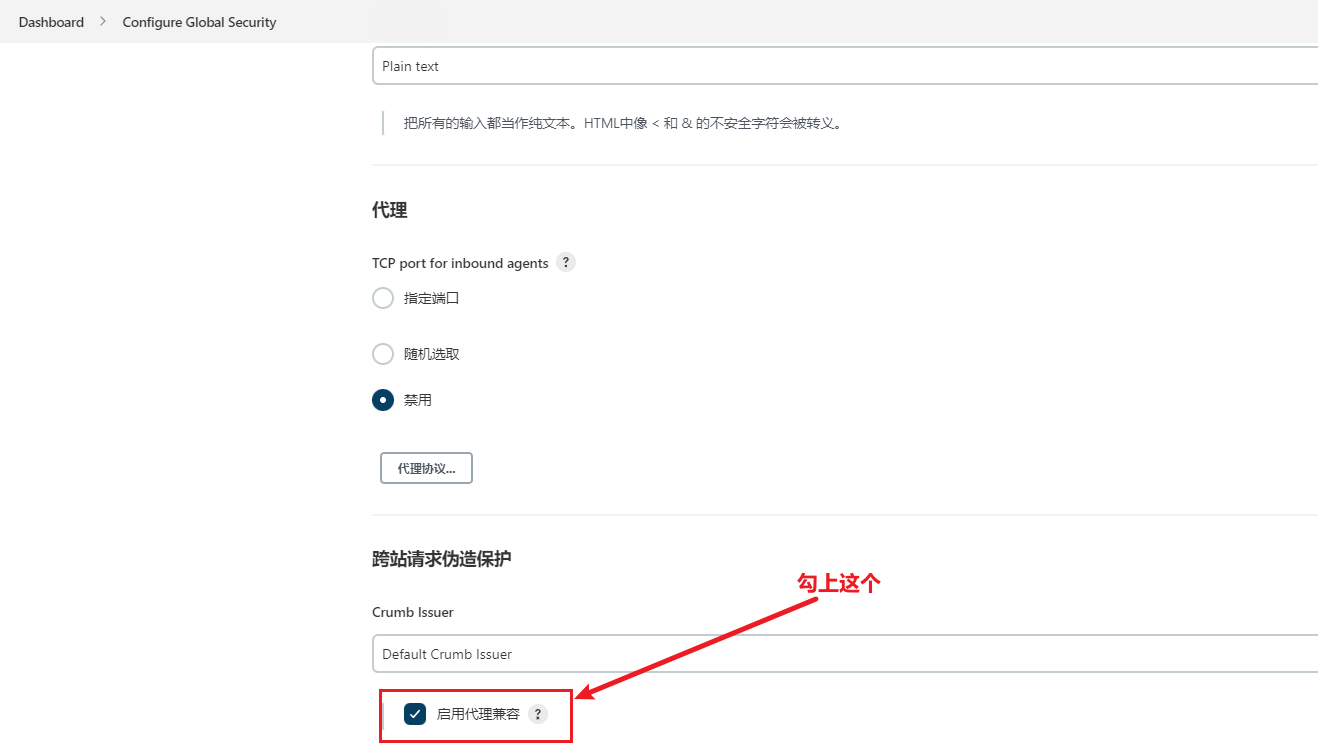
Task: Select the 随机选取 radio option
Action: (x=383, y=354)
